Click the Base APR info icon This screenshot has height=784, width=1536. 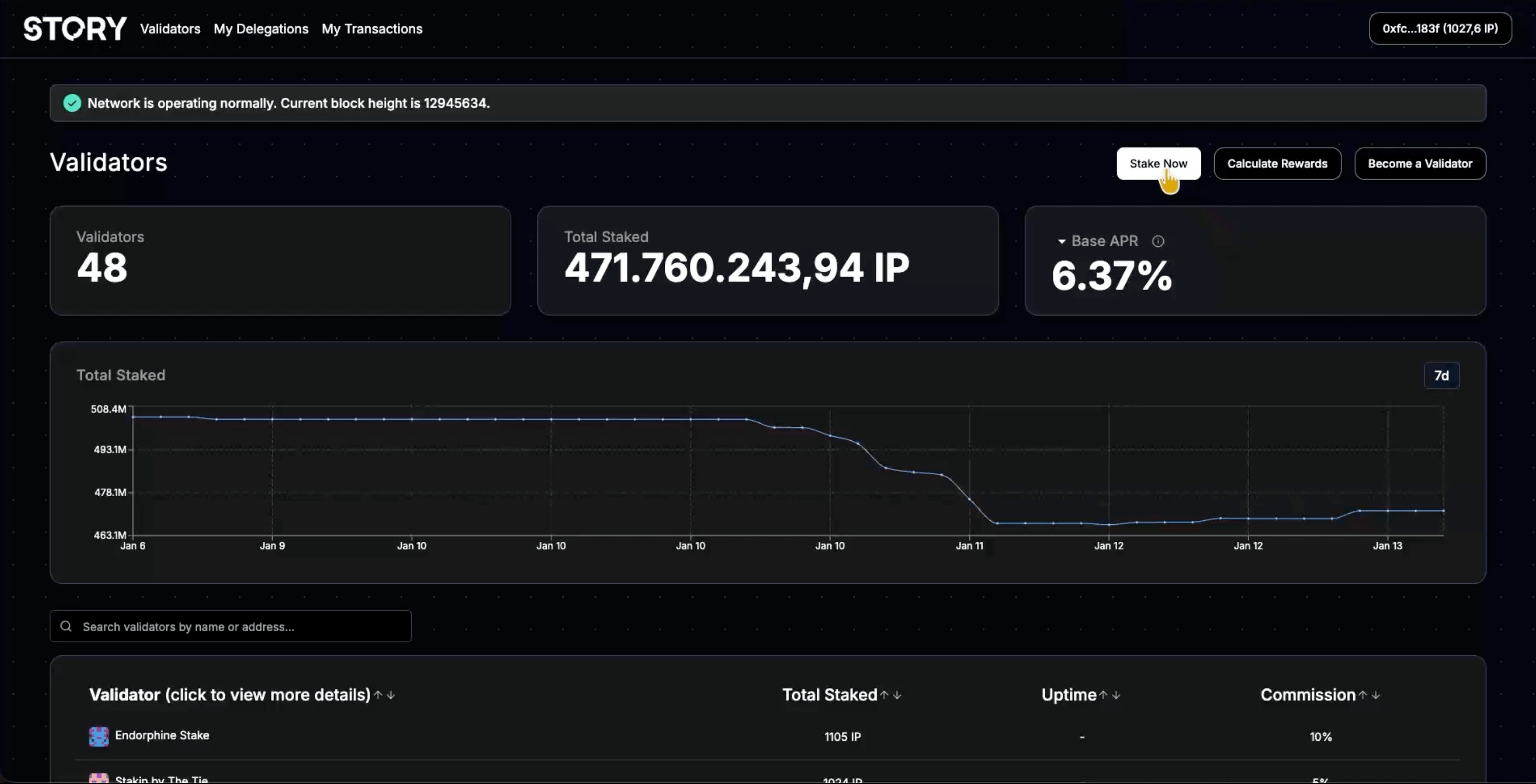[x=1158, y=241]
